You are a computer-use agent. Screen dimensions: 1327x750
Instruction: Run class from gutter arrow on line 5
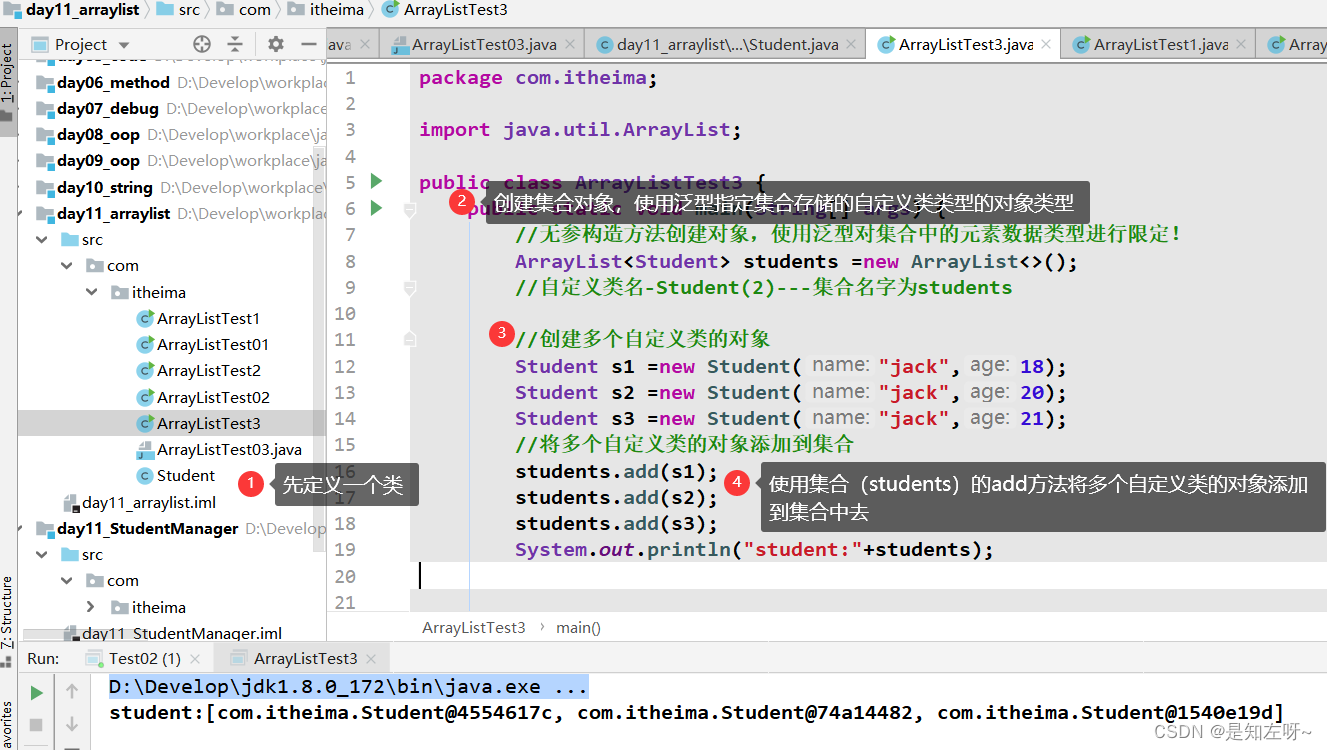pos(376,181)
